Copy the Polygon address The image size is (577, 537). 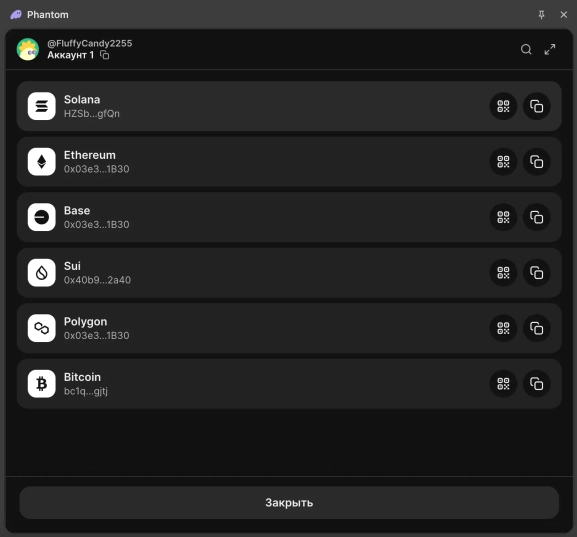537,328
